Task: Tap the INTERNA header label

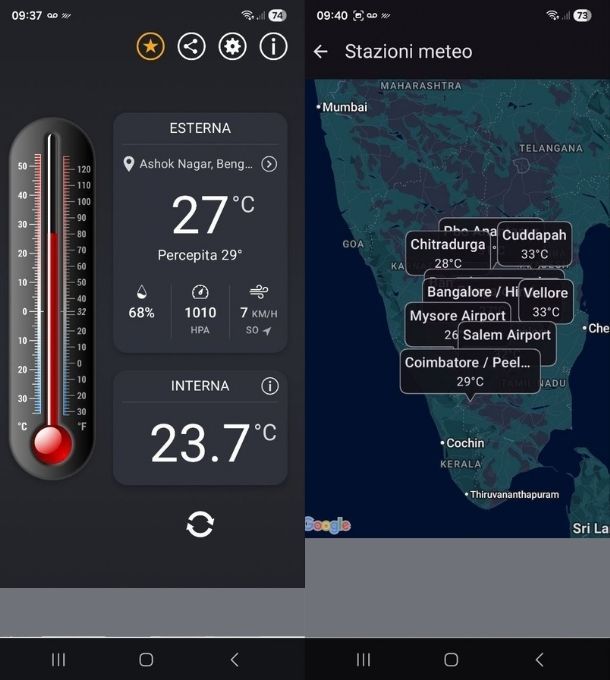Action: (200, 386)
